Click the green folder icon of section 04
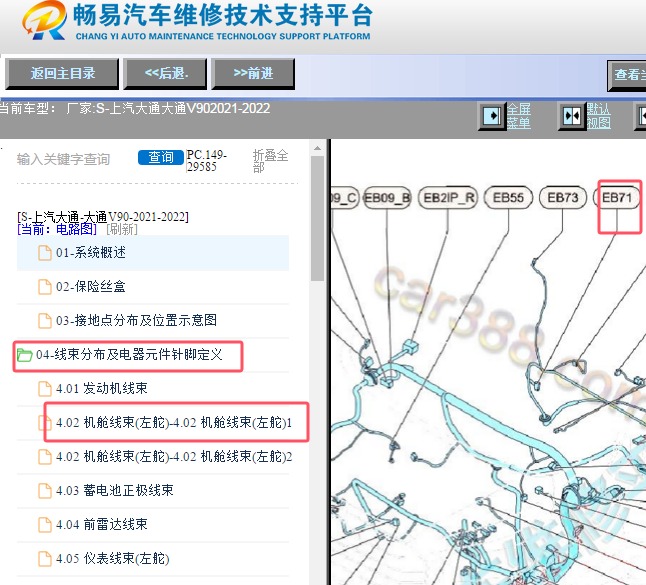The width and height of the screenshot is (646, 585). (24, 355)
